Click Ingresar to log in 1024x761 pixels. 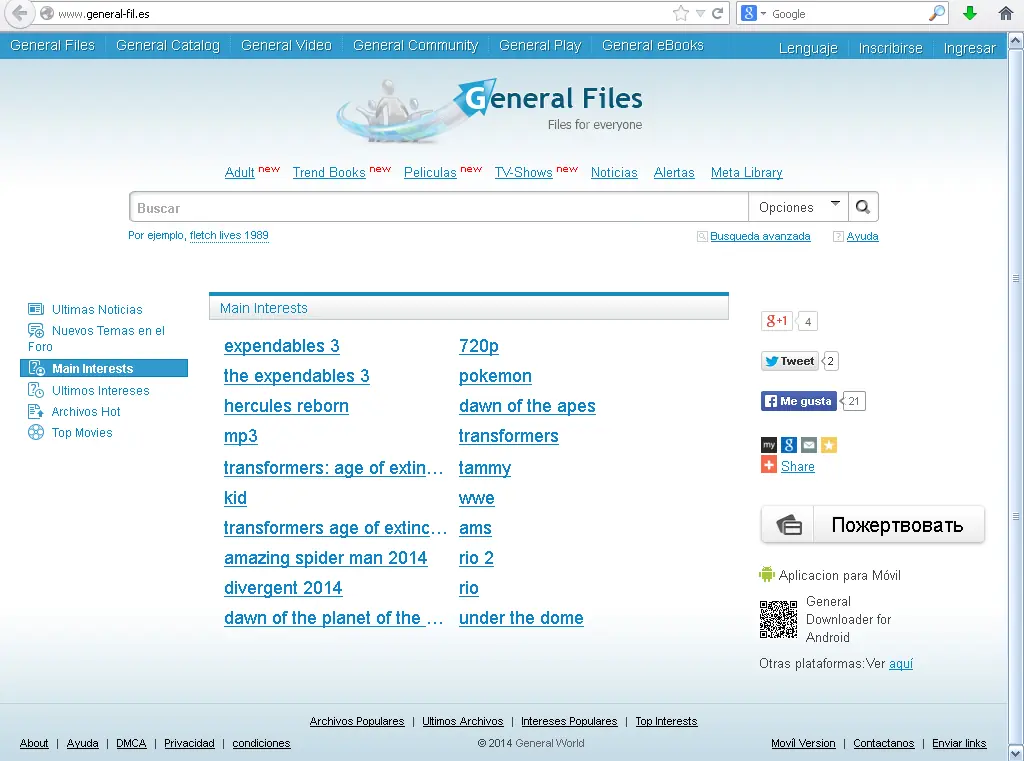[x=969, y=48]
